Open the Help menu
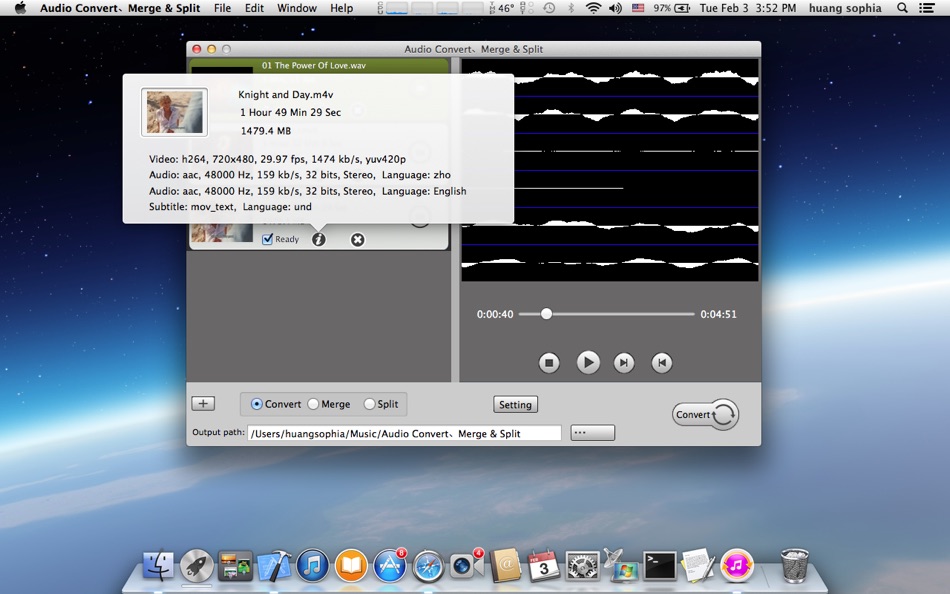The width and height of the screenshot is (950, 594). pyautogui.click(x=341, y=8)
